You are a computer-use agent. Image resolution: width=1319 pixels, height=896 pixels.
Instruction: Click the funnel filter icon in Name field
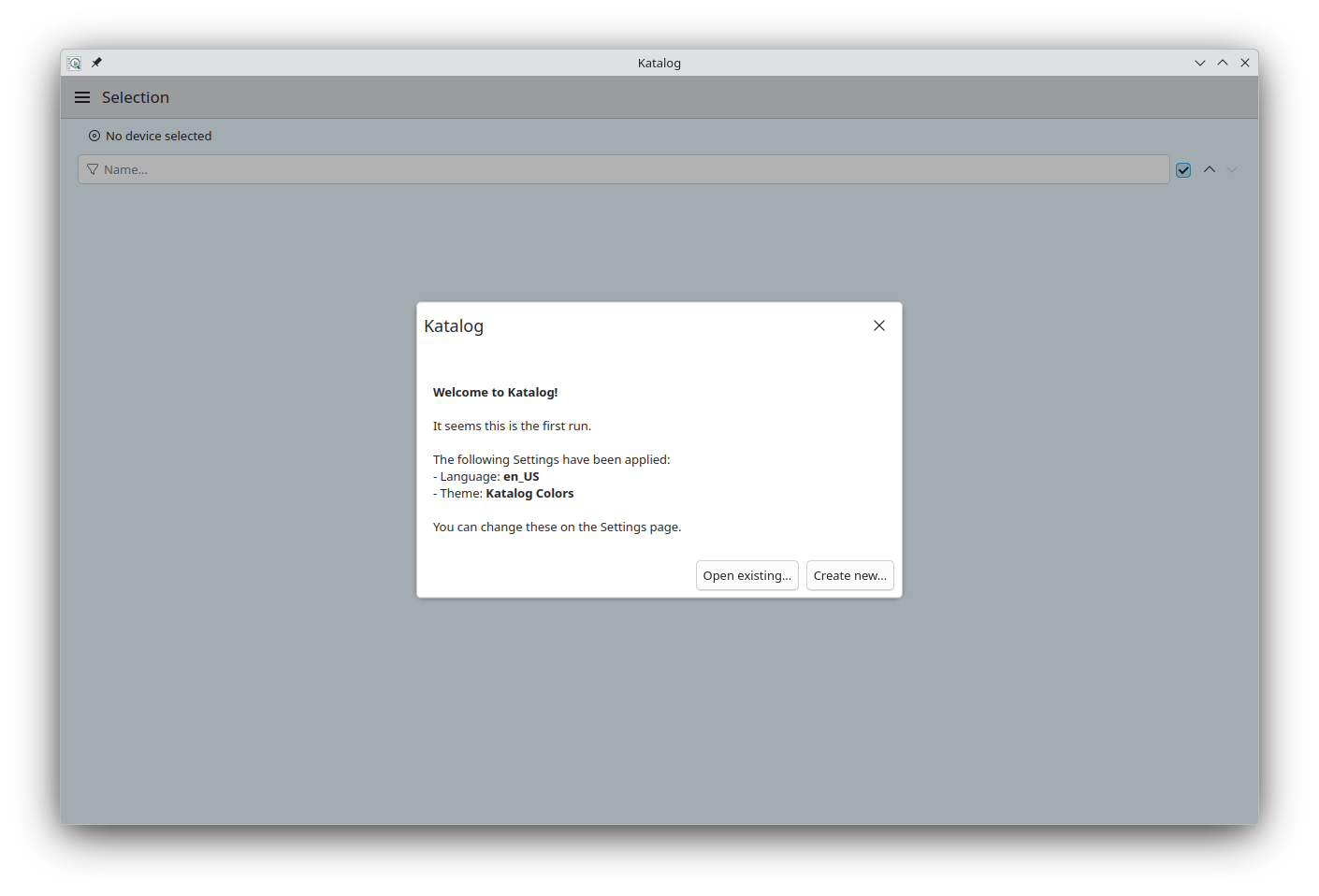click(93, 169)
